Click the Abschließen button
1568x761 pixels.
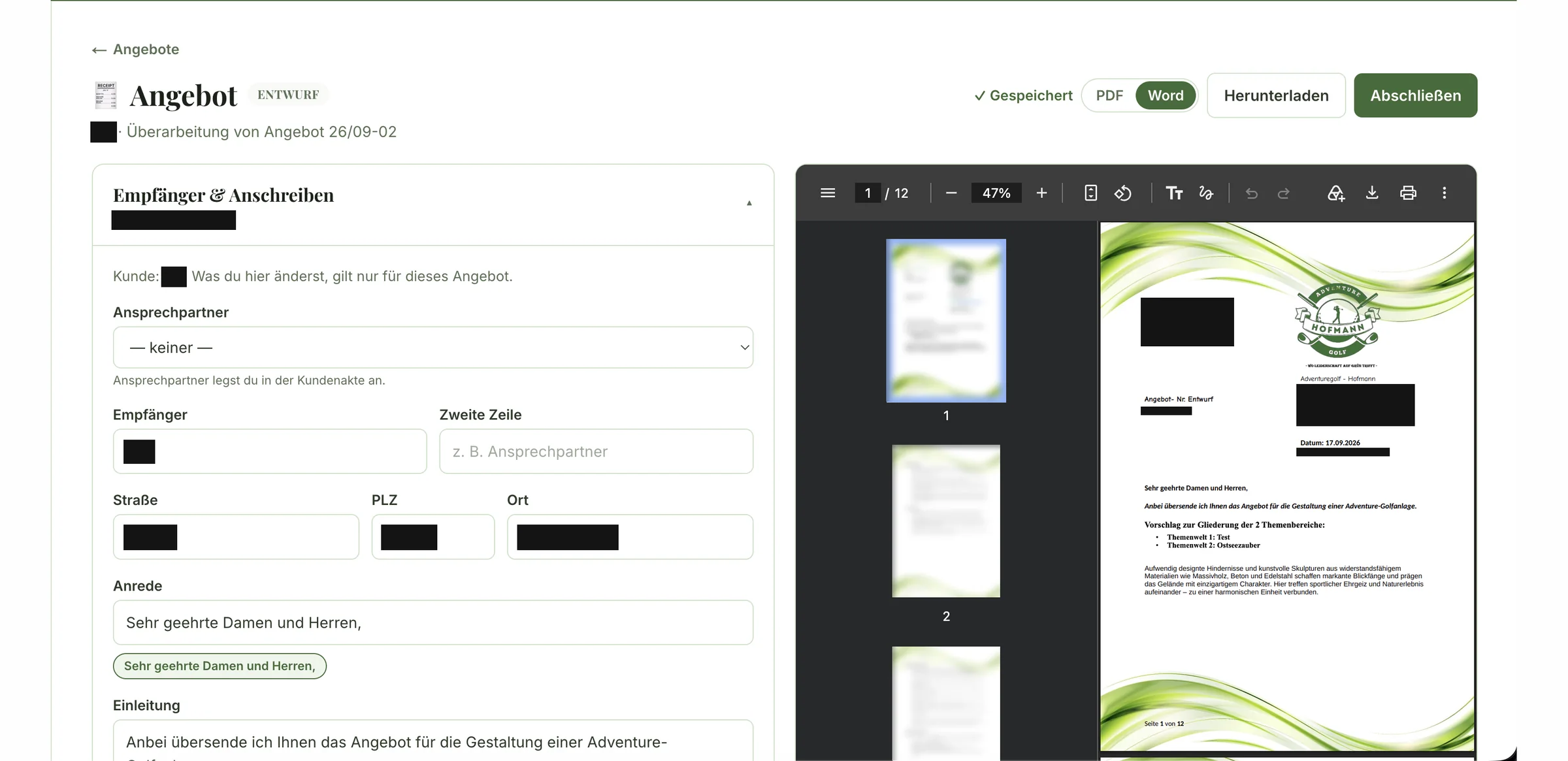coord(1415,95)
